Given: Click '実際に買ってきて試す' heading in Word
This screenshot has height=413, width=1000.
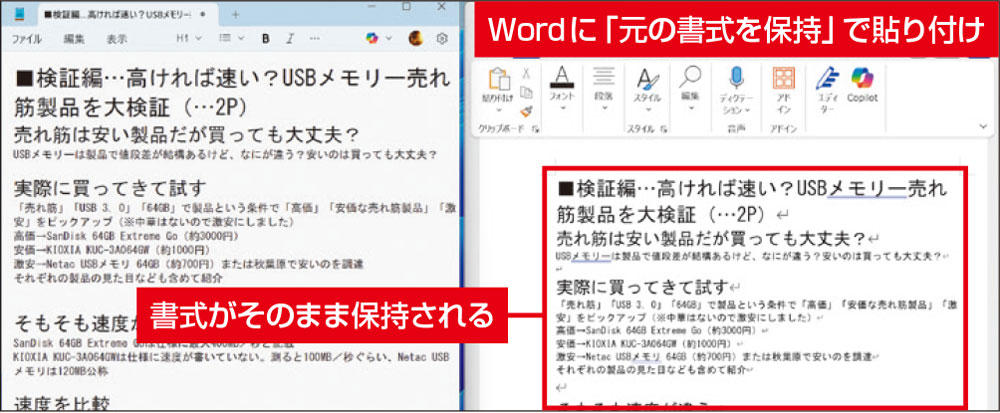Looking at the screenshot, I should (x=642, y=286).
